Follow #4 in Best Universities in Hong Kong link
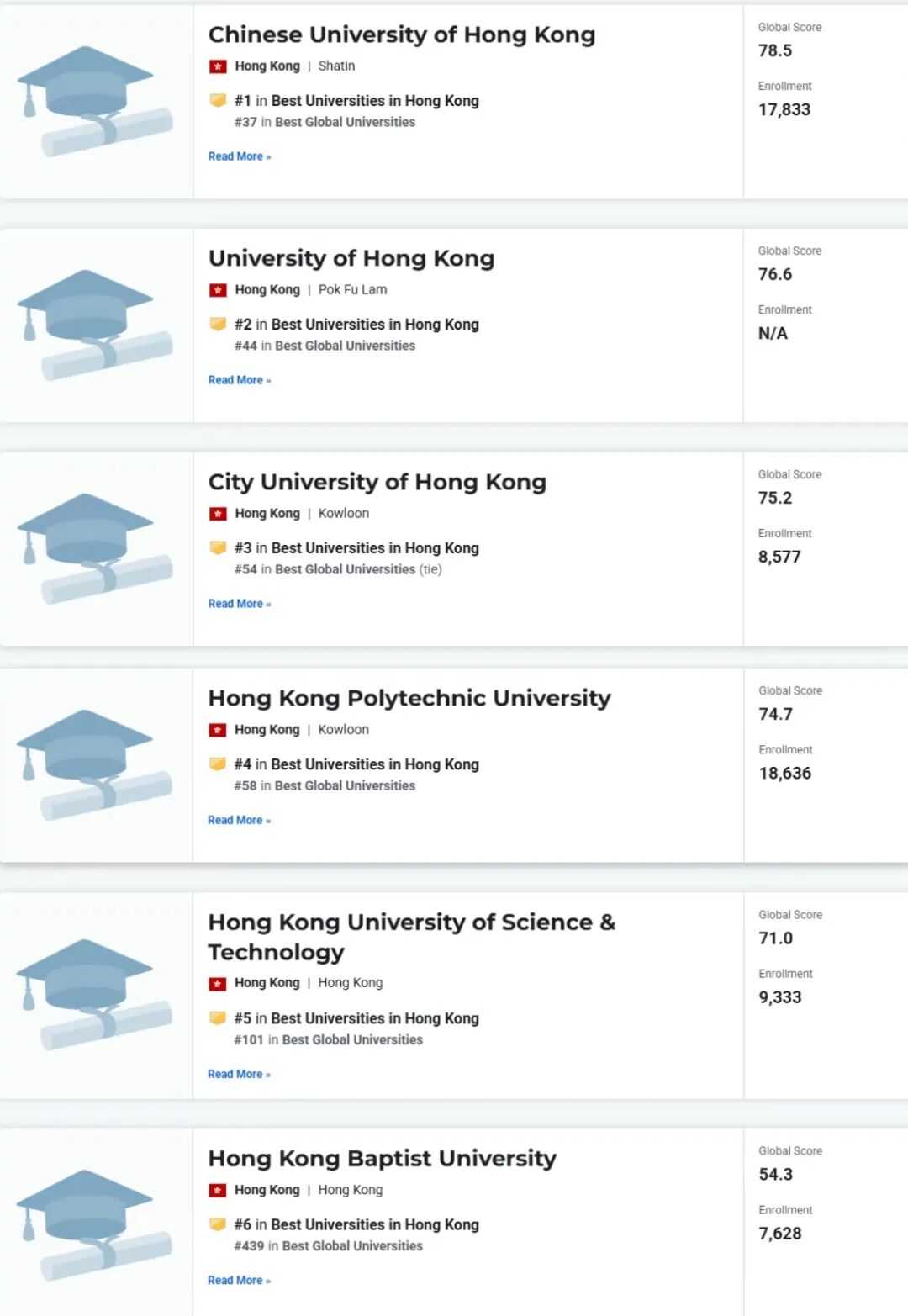 click(356, 764)
